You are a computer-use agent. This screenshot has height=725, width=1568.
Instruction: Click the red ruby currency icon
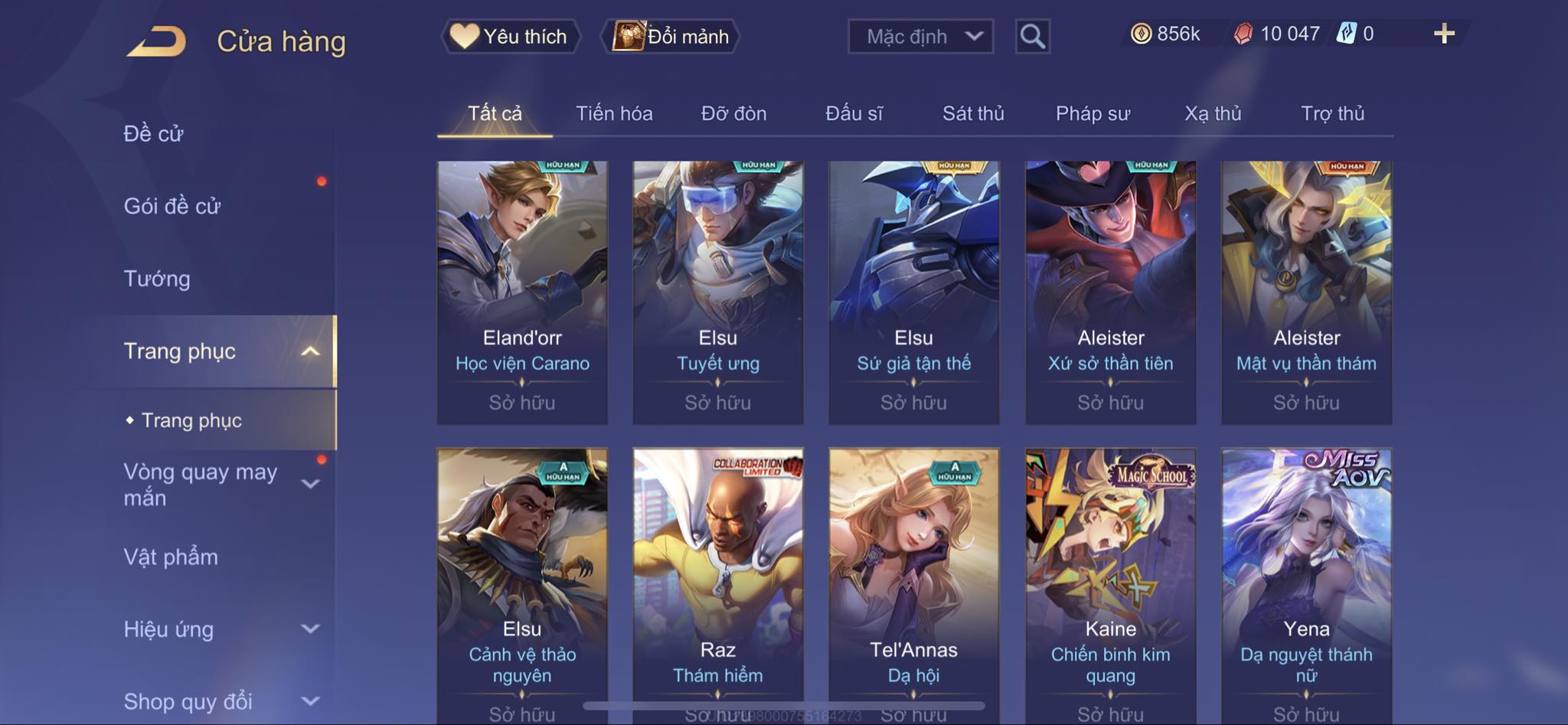pyautogui.click(x=1243, y=34)
